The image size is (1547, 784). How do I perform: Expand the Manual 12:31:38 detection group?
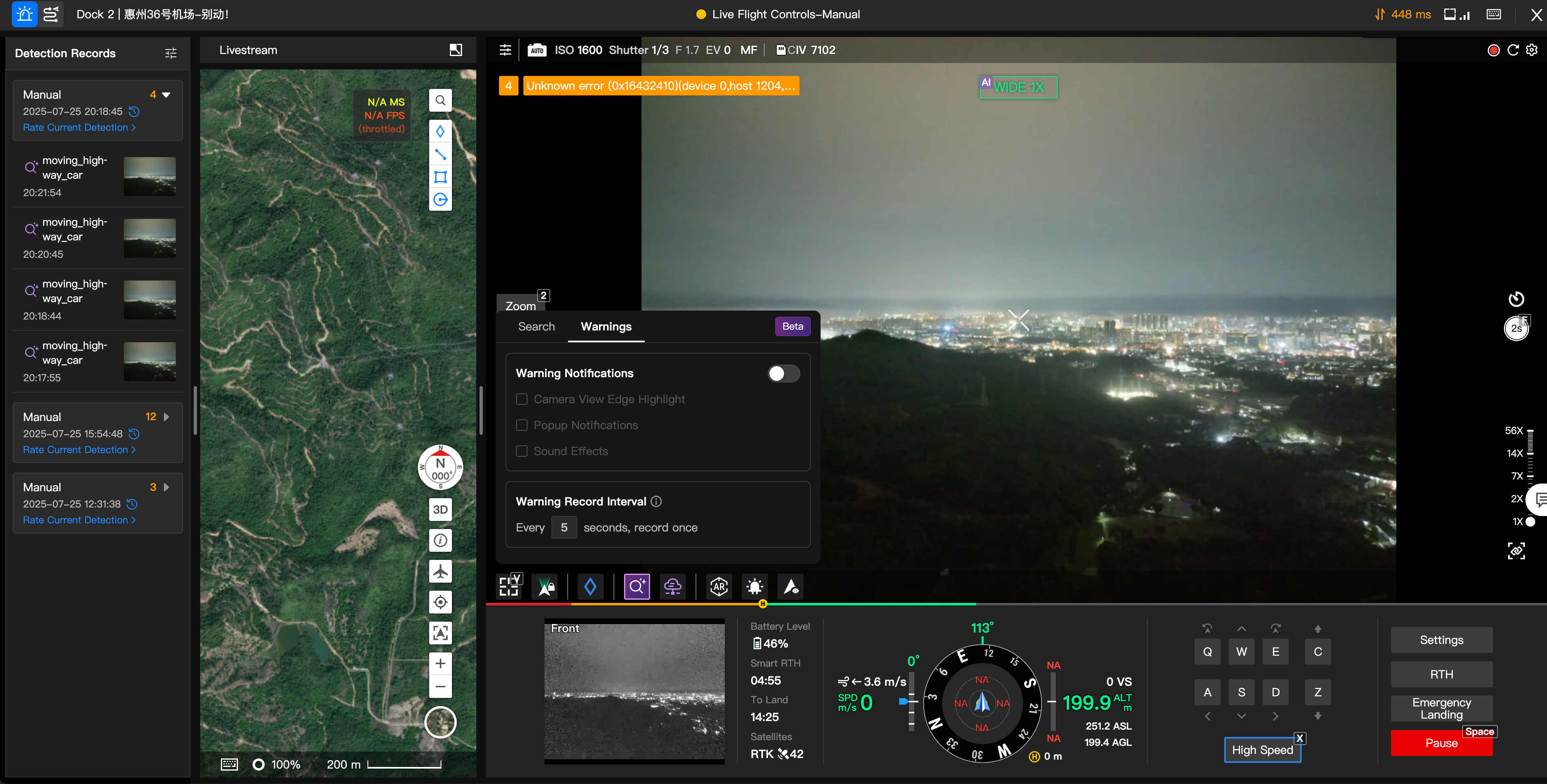pos(166,487)
